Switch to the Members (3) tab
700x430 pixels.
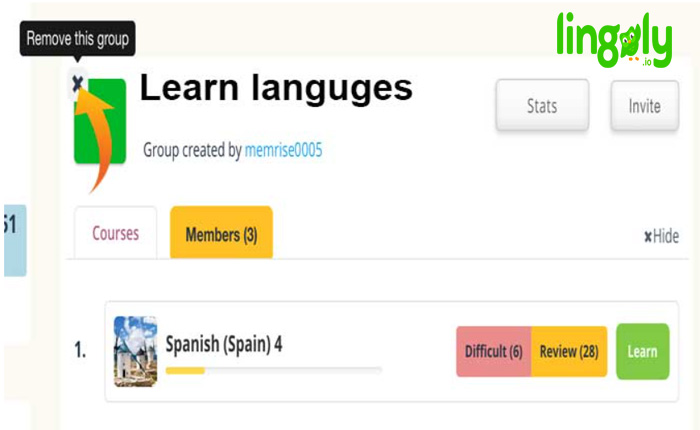point(221,235)
